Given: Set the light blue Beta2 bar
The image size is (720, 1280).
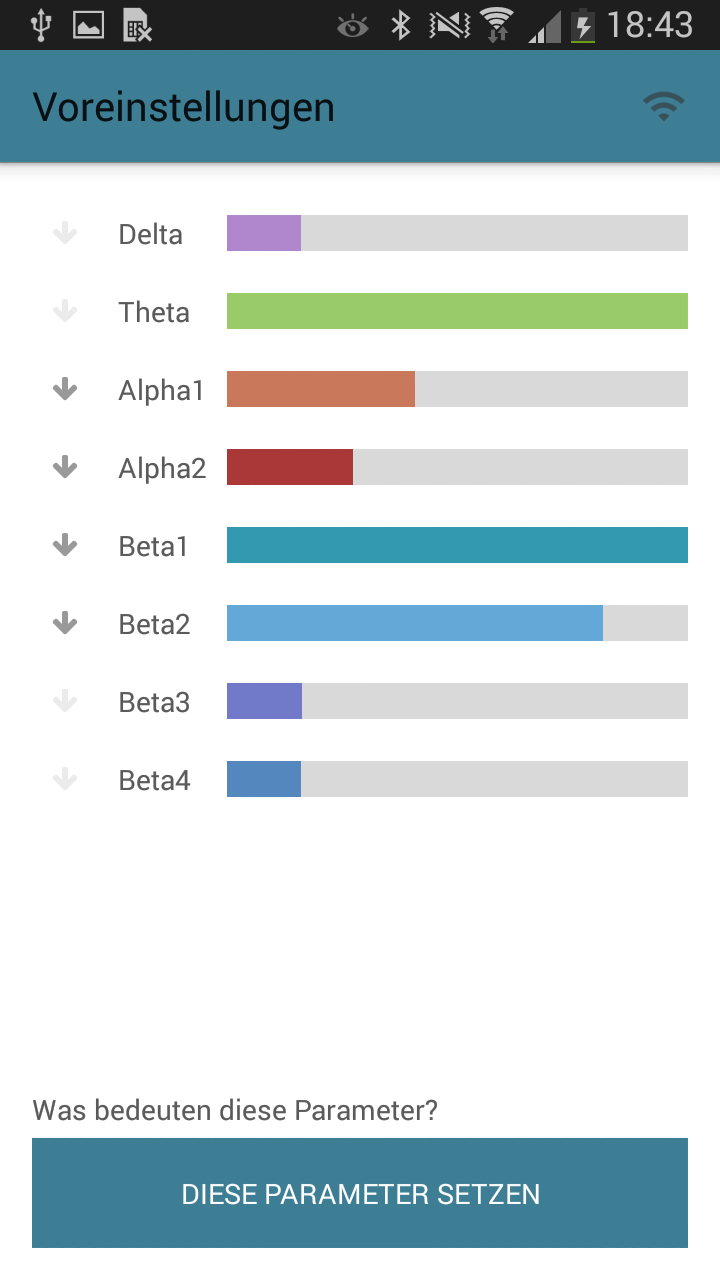Looking at the screenshot, I should coord(457,623).
